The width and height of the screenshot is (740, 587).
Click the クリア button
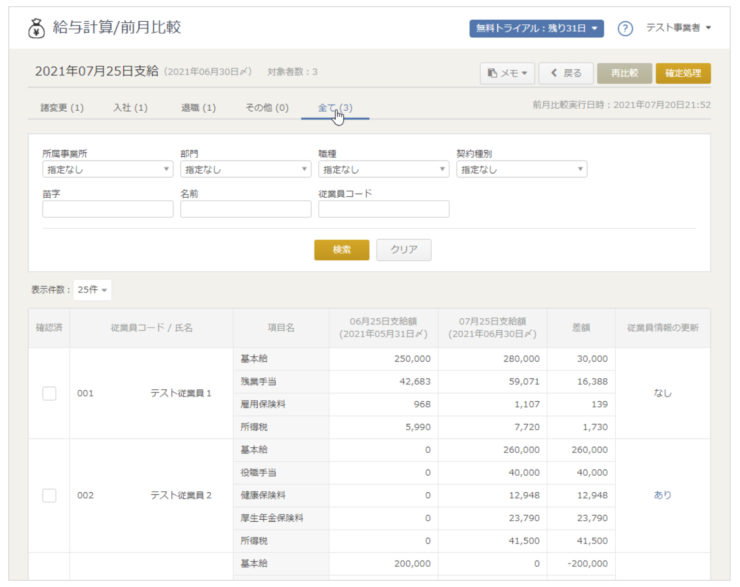point(404,250)
